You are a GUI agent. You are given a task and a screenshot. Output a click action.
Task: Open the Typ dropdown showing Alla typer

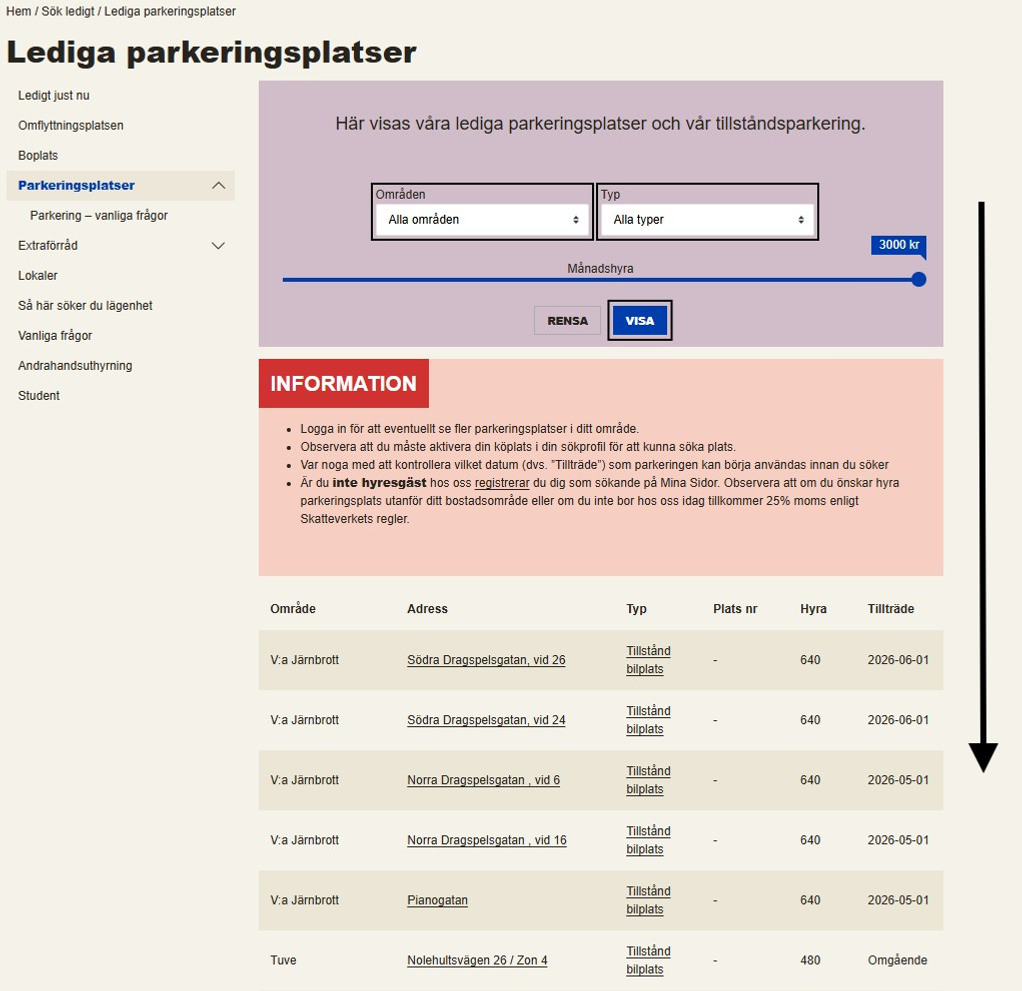click(707, 218)
